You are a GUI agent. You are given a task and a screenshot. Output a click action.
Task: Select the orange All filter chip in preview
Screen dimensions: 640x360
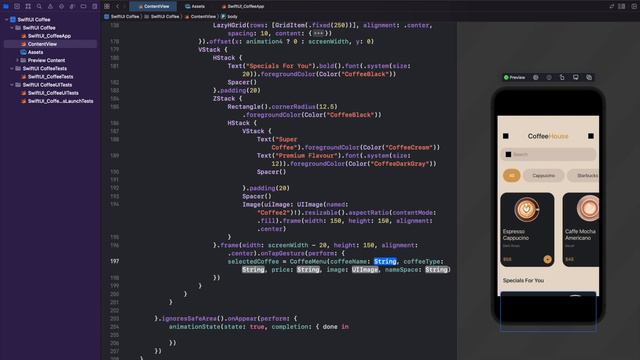coord(511,176)
